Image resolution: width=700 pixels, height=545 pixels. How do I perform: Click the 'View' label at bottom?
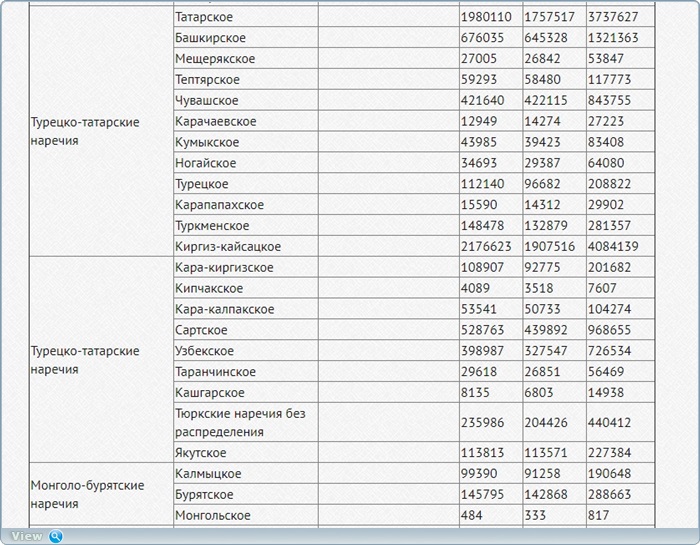(27, 536)
